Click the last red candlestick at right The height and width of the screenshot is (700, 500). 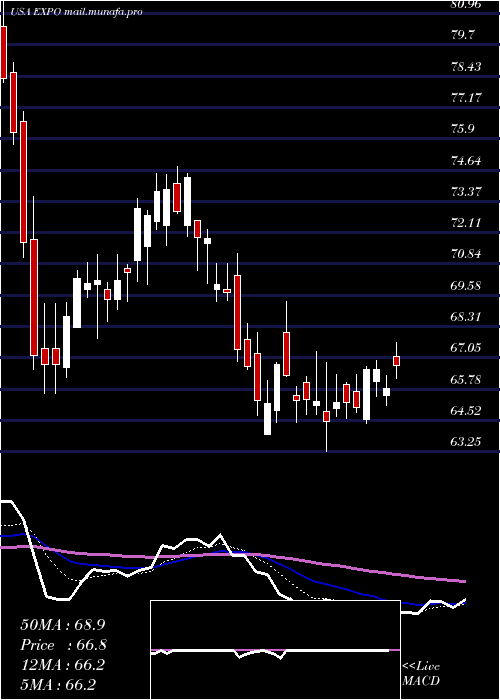[x=396, y=361]
